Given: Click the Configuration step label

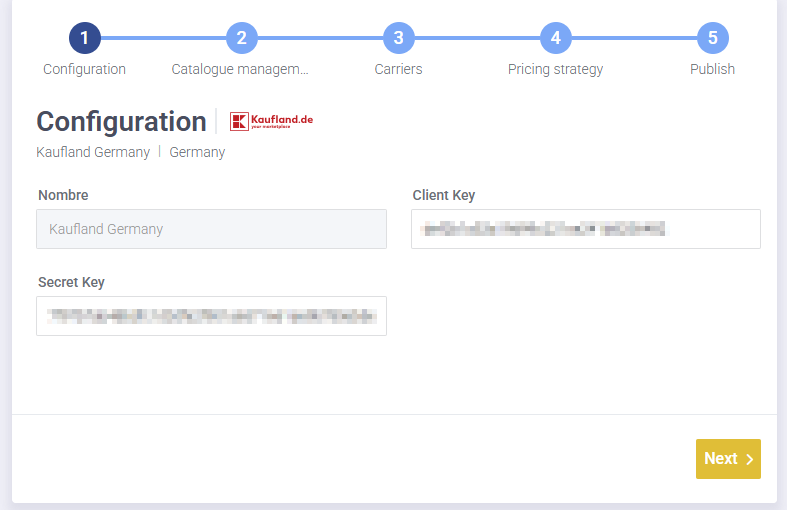Looking at the screenshot, I should click(84, 69).
